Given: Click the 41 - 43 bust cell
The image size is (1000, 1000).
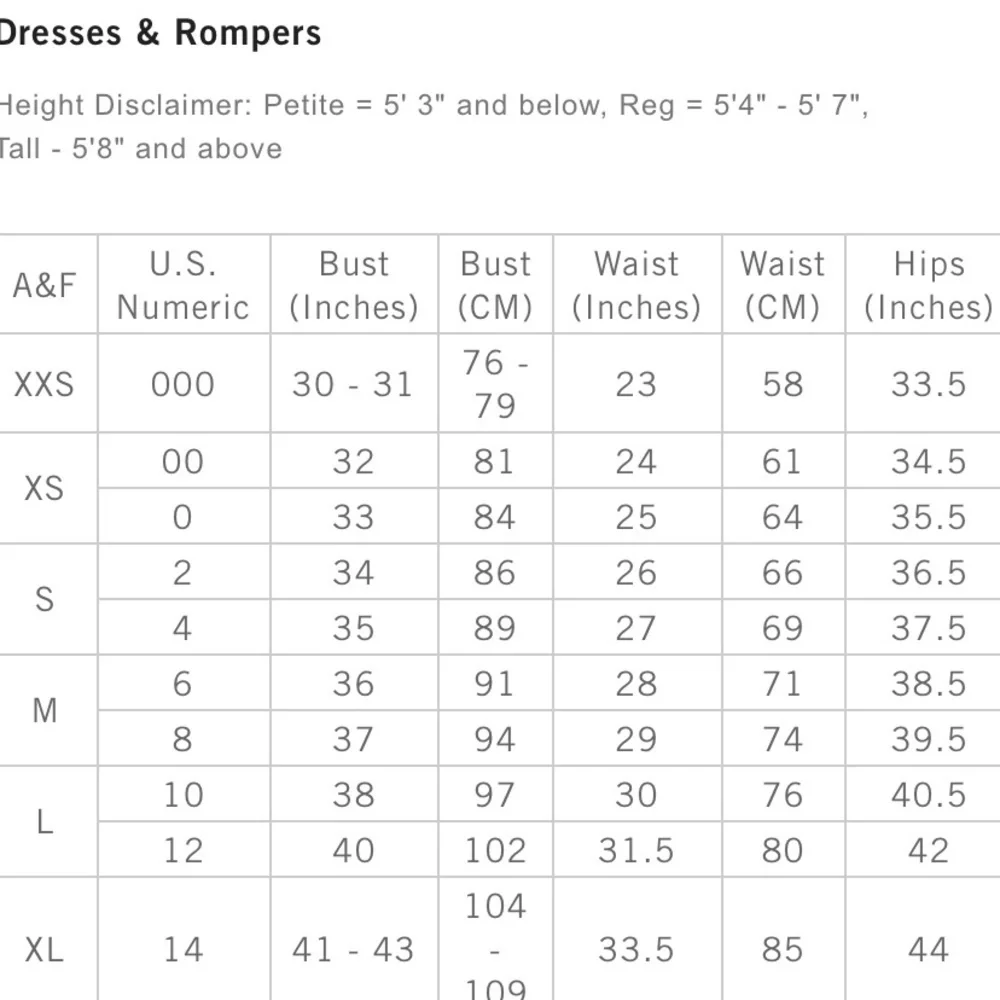Looking at the screenshot, I should click(x=353, y=949).
